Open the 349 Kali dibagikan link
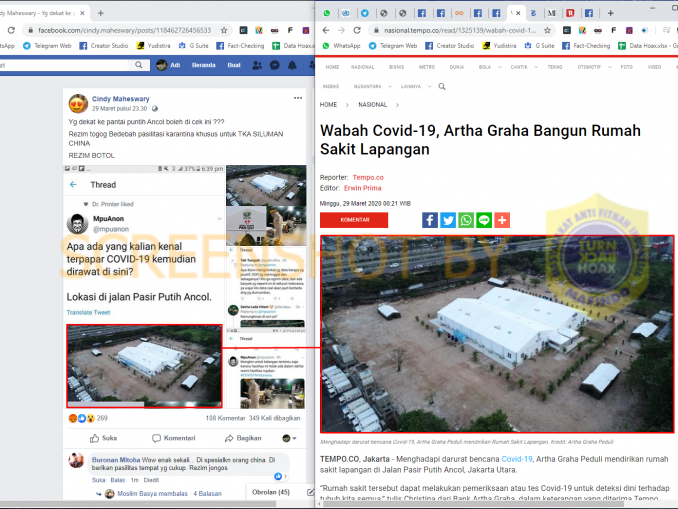The width and height of the screenshot is (678, 509). (275, 418)
